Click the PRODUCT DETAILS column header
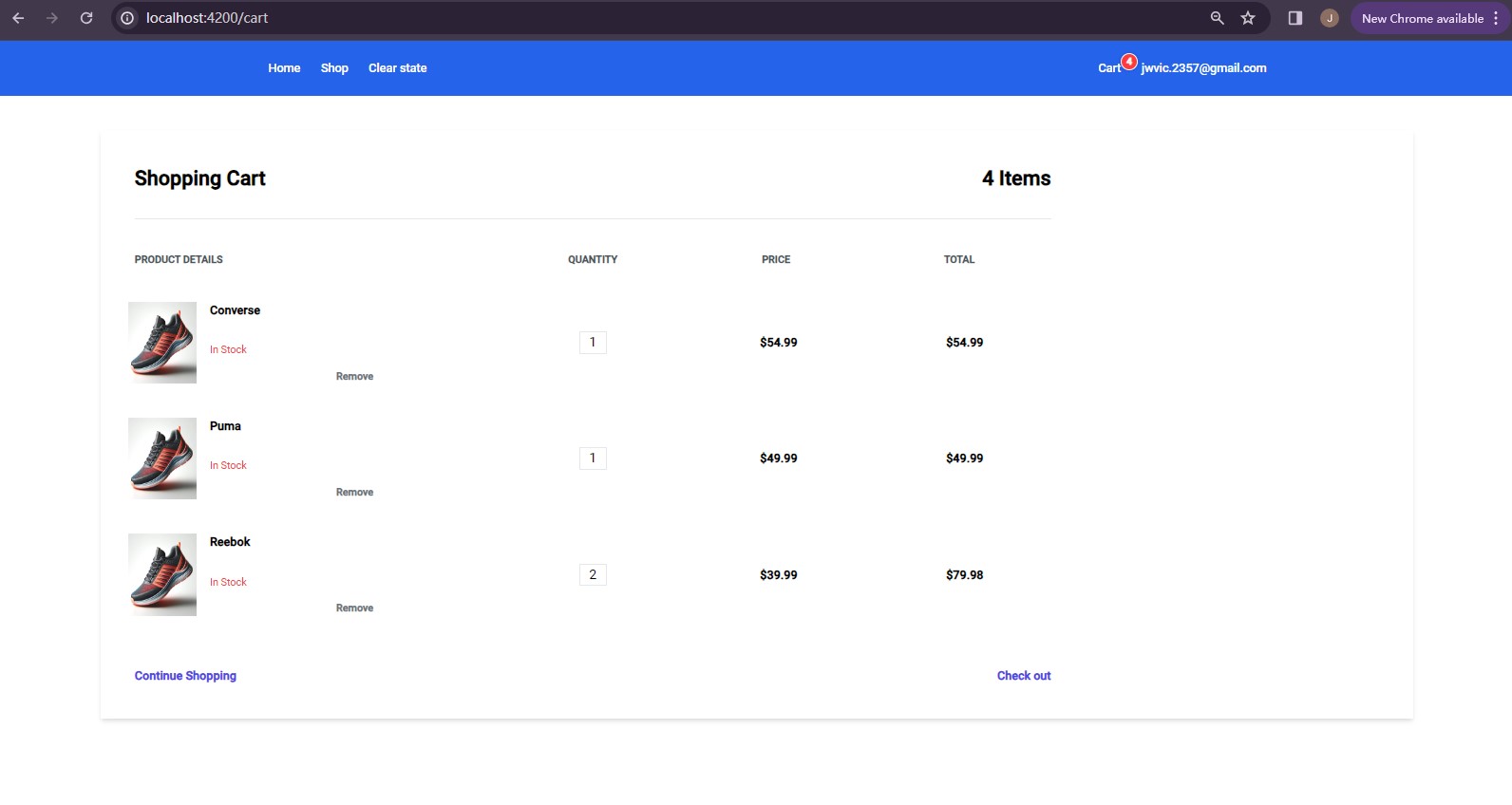This screenshot has height=805, width=1512. click(179, 259)
